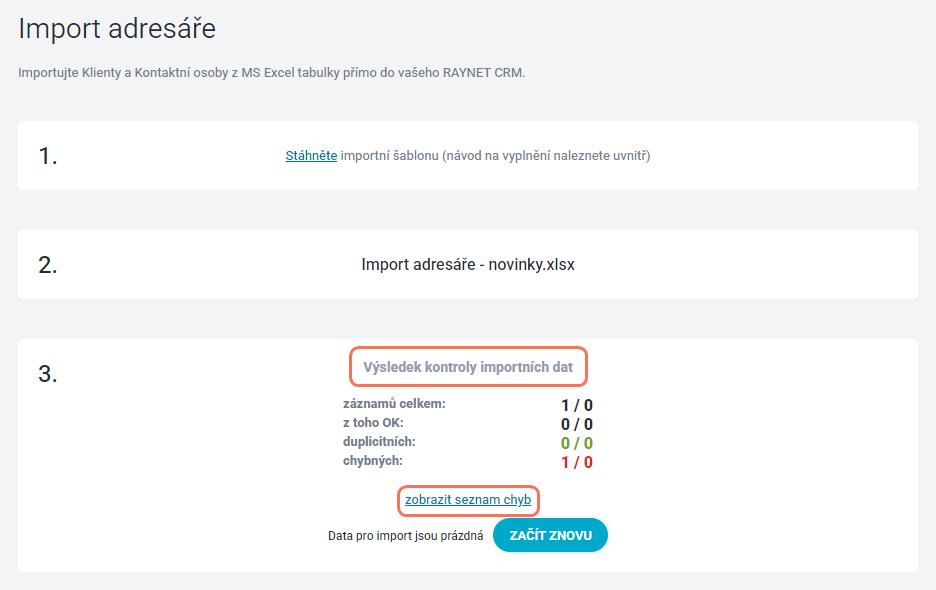This screenshot has height=590, width=936.
Task: Click the z toho OK value 0 / 0
Action: (577, 424)
